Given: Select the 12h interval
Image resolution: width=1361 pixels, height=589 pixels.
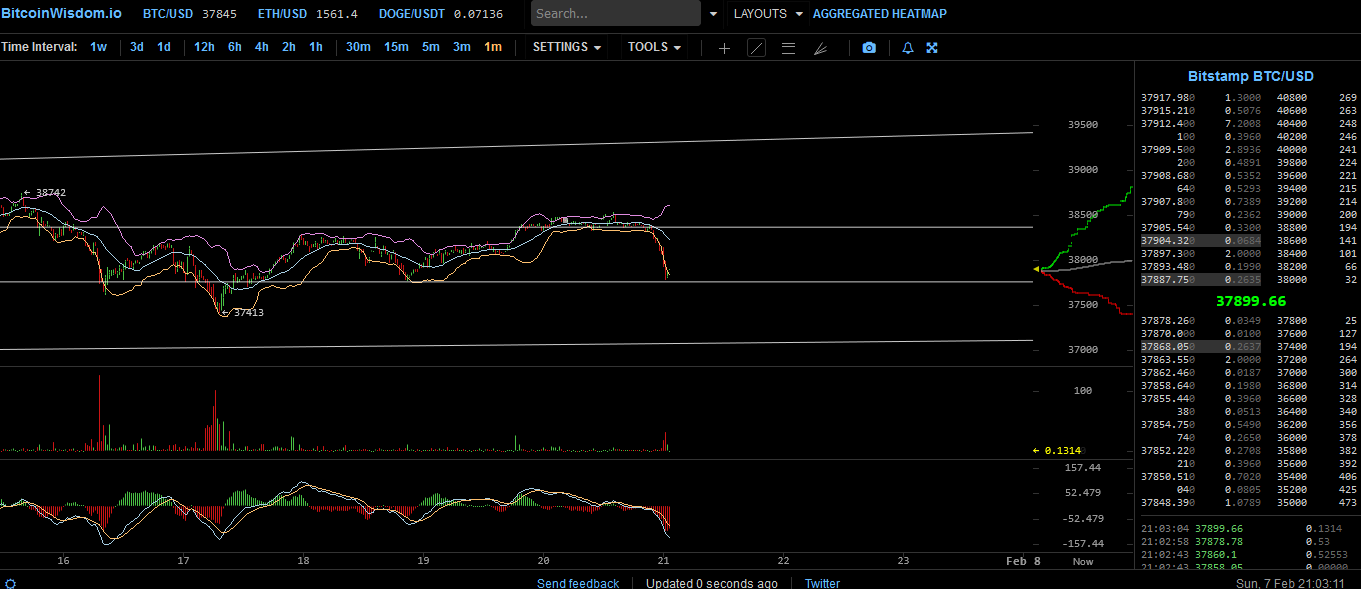Looking at the screenshot, I should pyautogui.click(x=204, y=47).
